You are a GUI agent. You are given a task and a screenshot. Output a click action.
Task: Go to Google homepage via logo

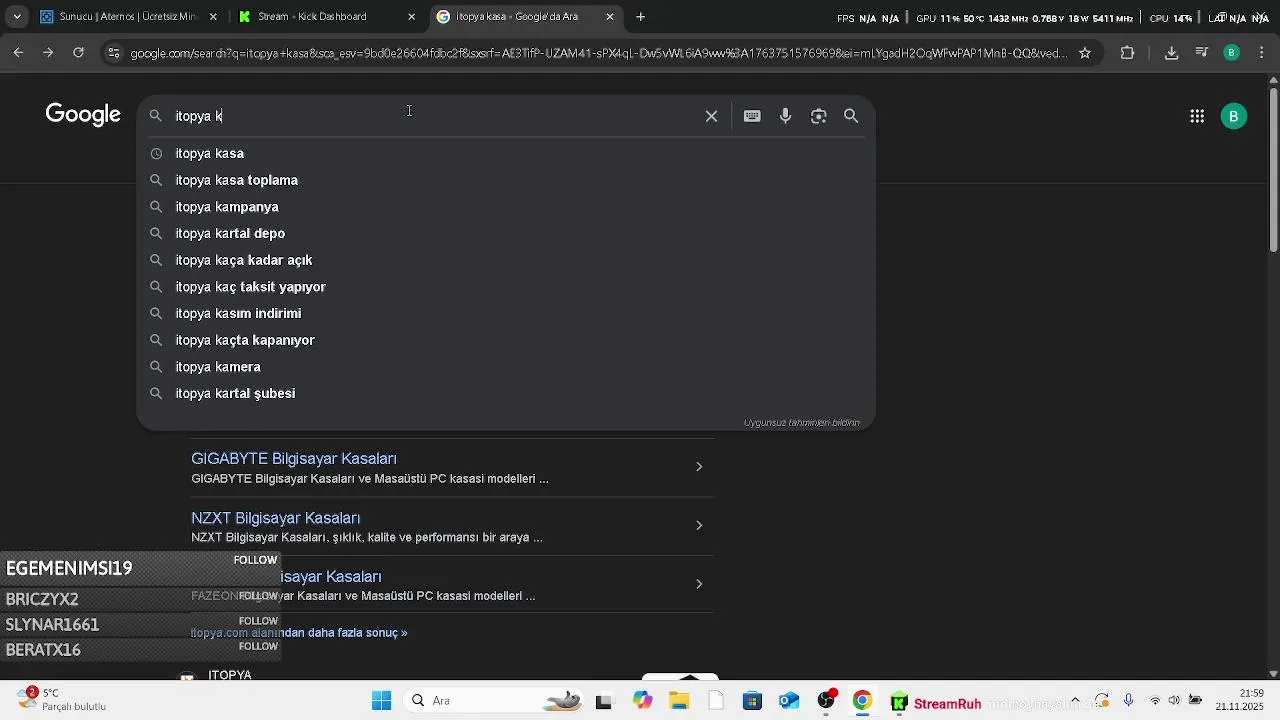83,115
